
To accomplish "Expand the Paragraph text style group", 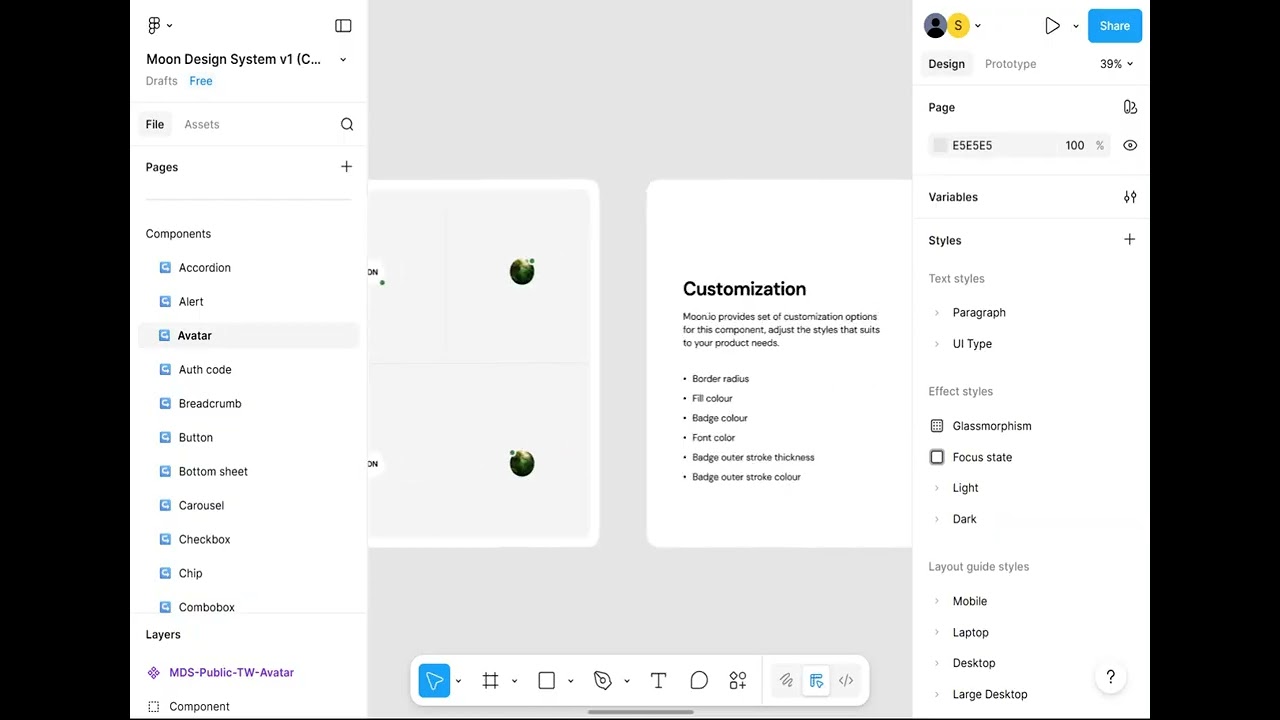I will tap(937, 313).
